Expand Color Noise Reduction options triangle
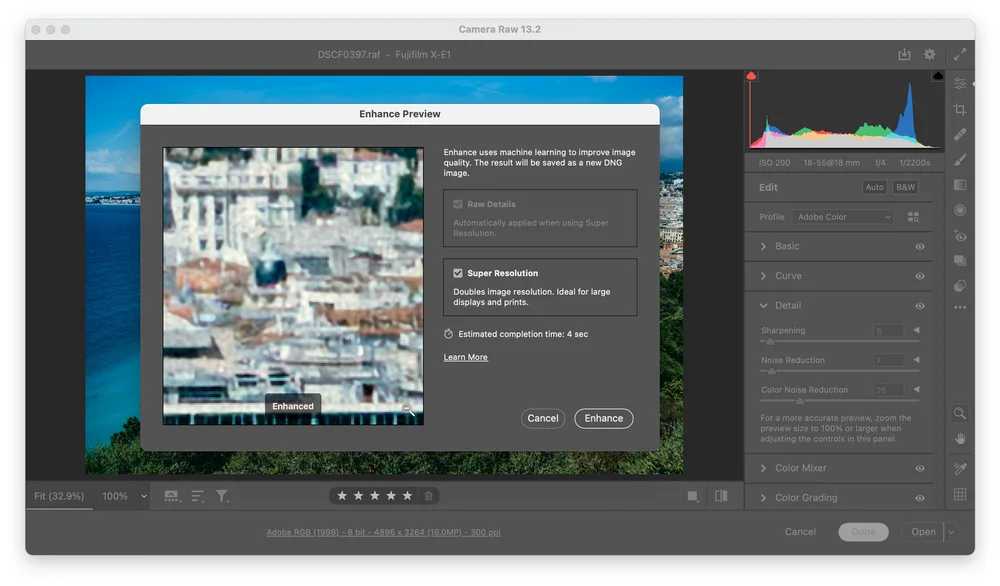Image resolution: width=1000 pixels, height=586 pixels. click(x=916, y=390)
